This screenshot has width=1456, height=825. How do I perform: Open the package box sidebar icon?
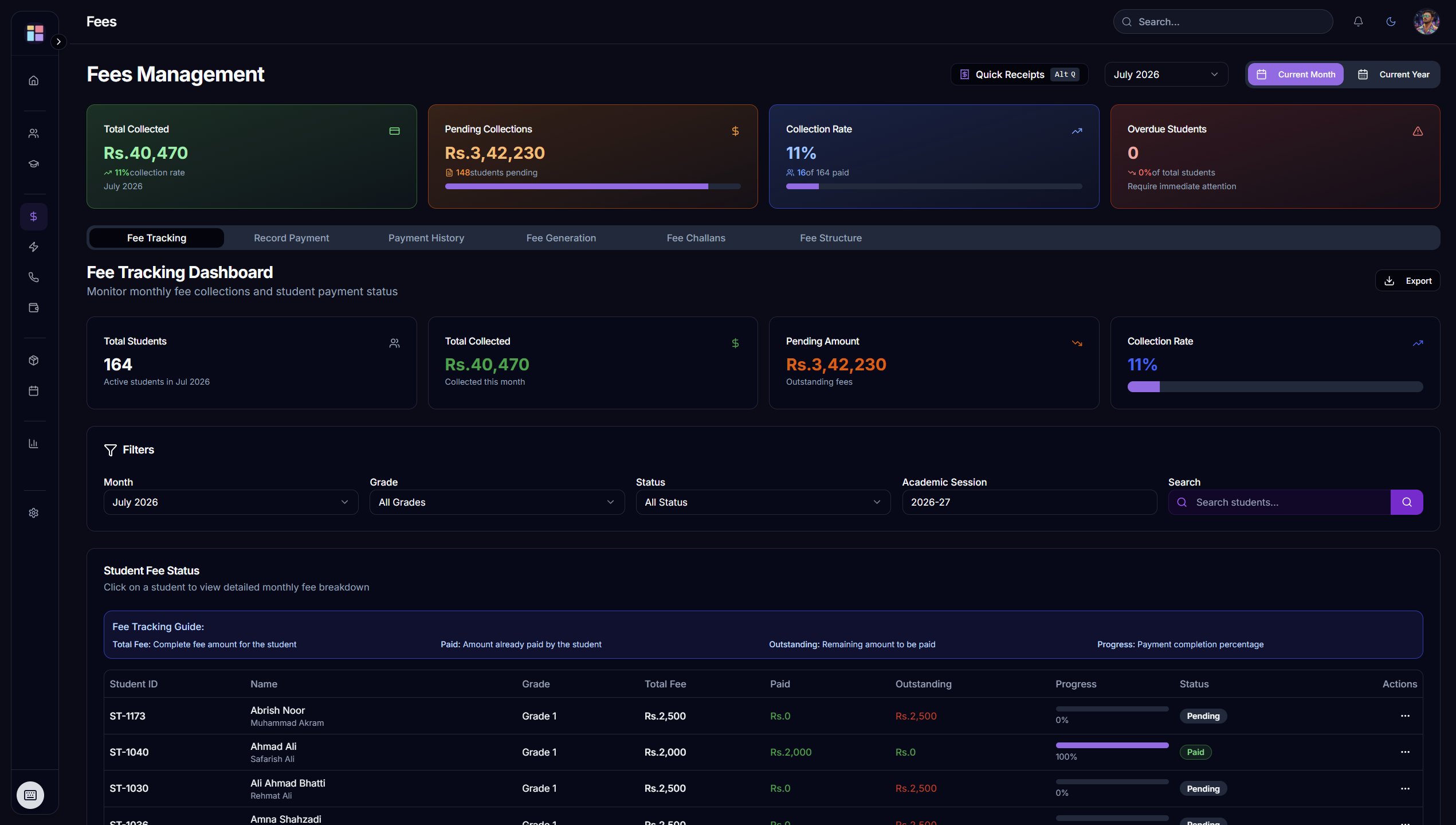pos(34,360)
